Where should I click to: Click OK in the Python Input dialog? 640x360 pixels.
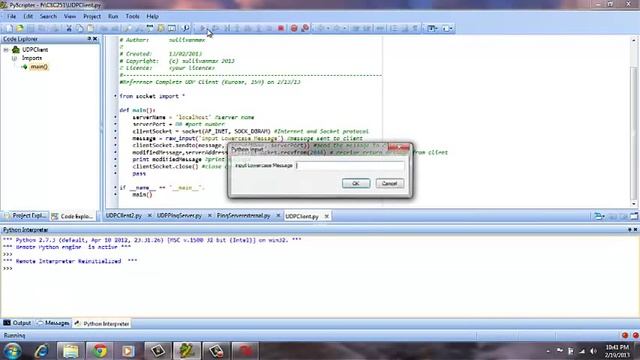pyautogui.click(x=356, y=183)
